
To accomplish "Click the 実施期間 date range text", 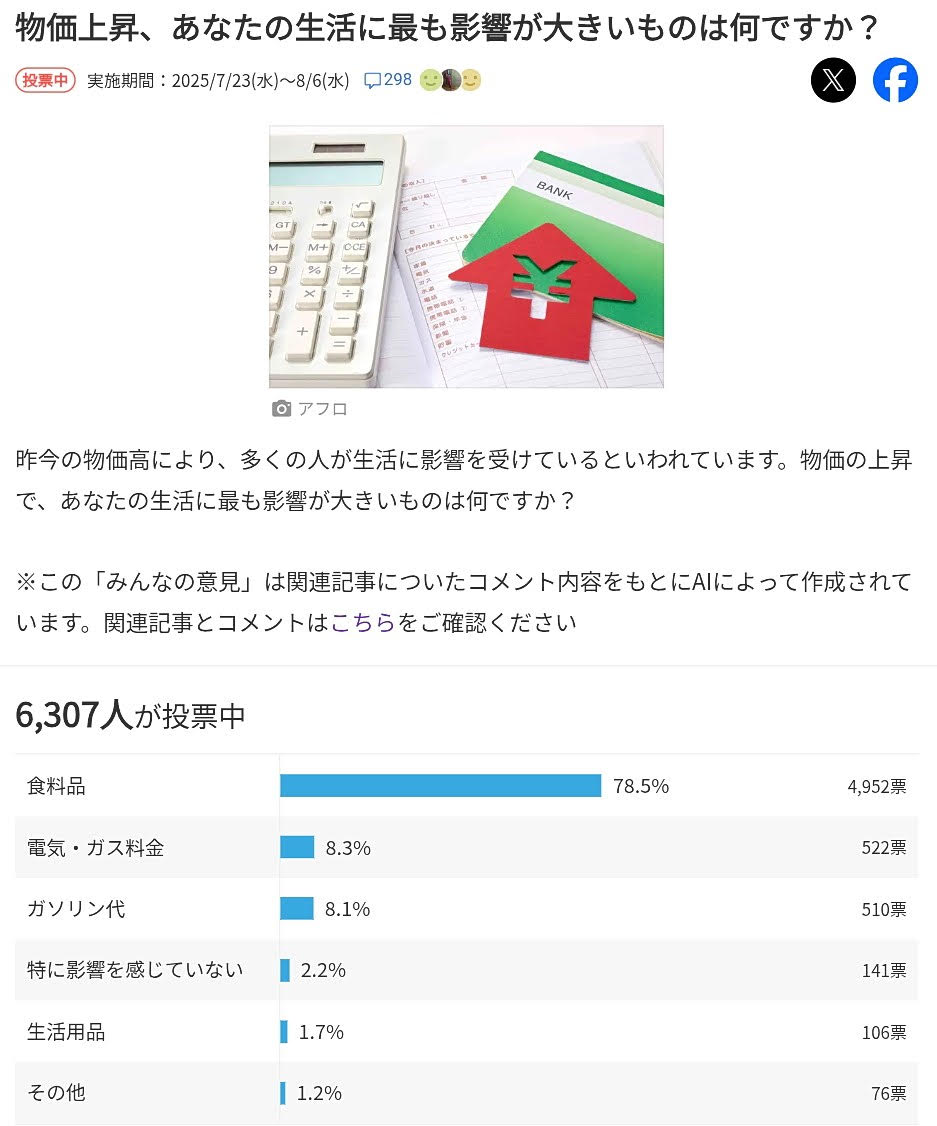I will click(x=218, y=80).
